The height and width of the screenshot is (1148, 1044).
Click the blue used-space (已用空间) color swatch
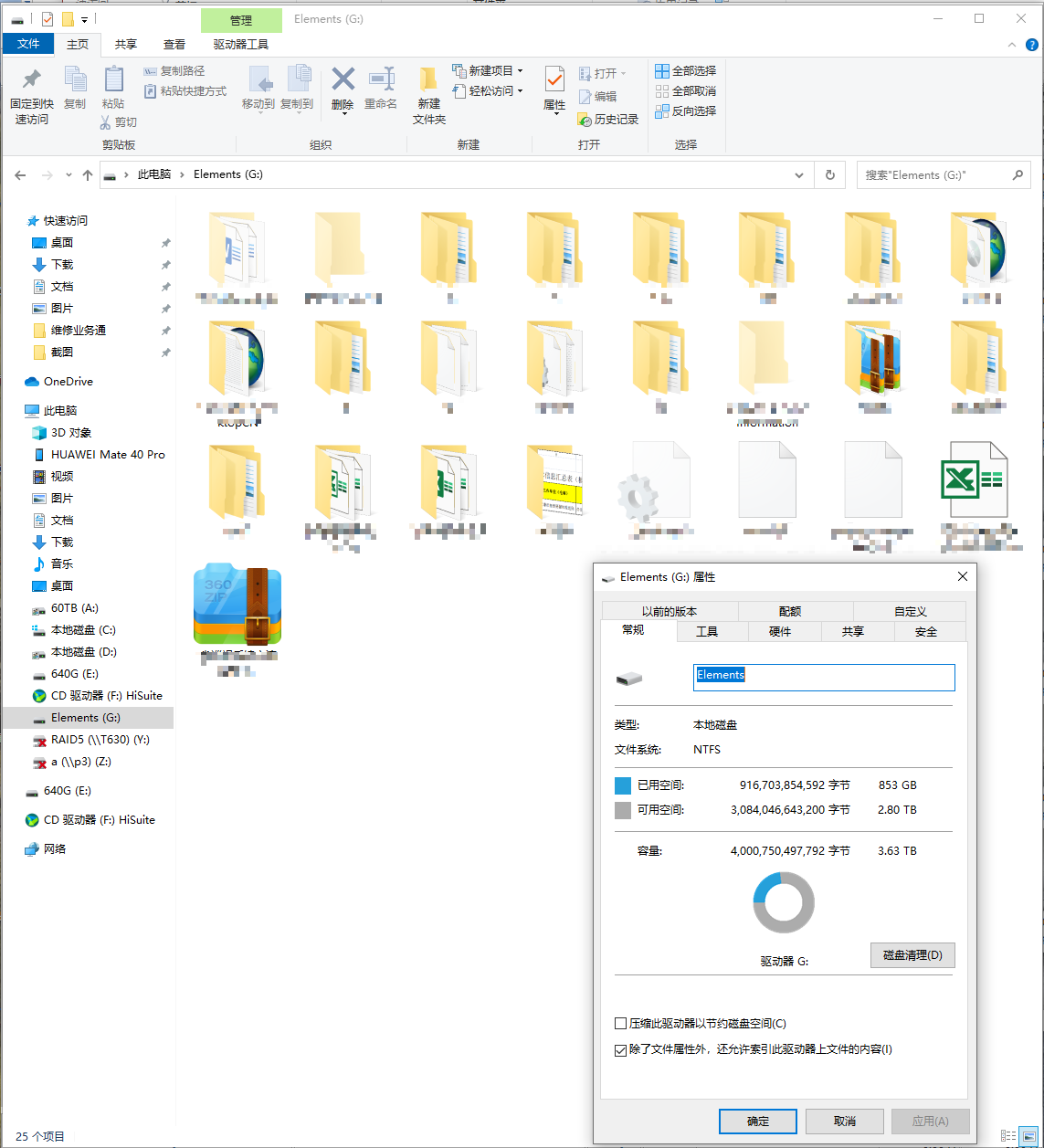point(623,785)
